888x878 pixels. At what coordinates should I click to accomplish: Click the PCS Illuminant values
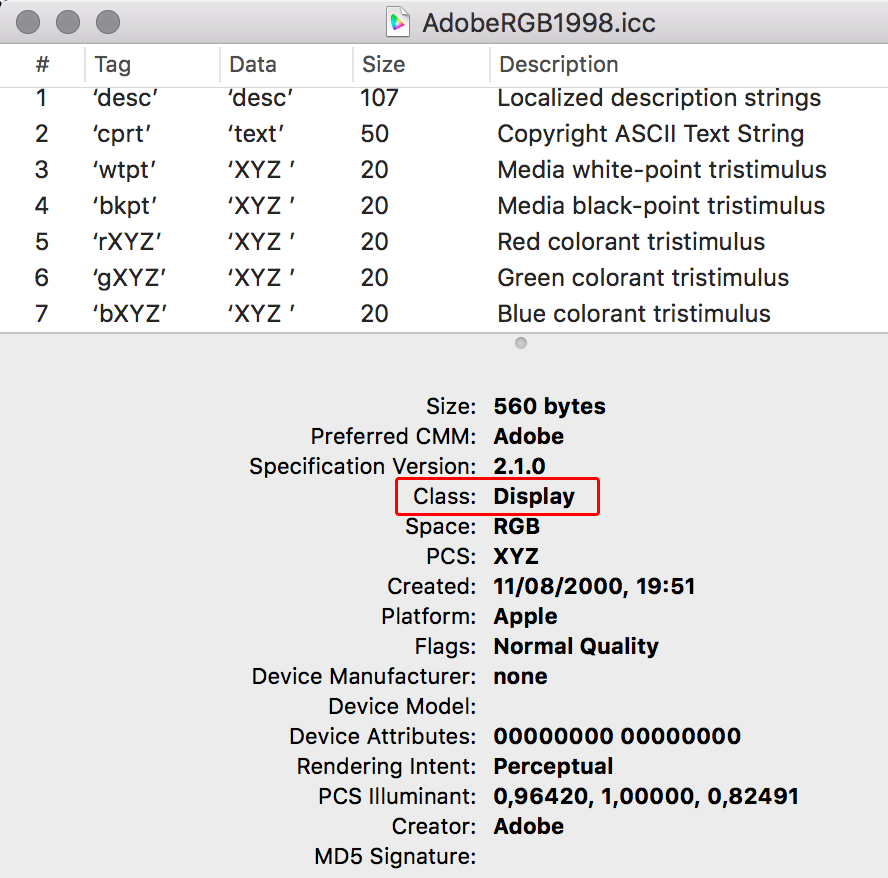tap(646, 796)
